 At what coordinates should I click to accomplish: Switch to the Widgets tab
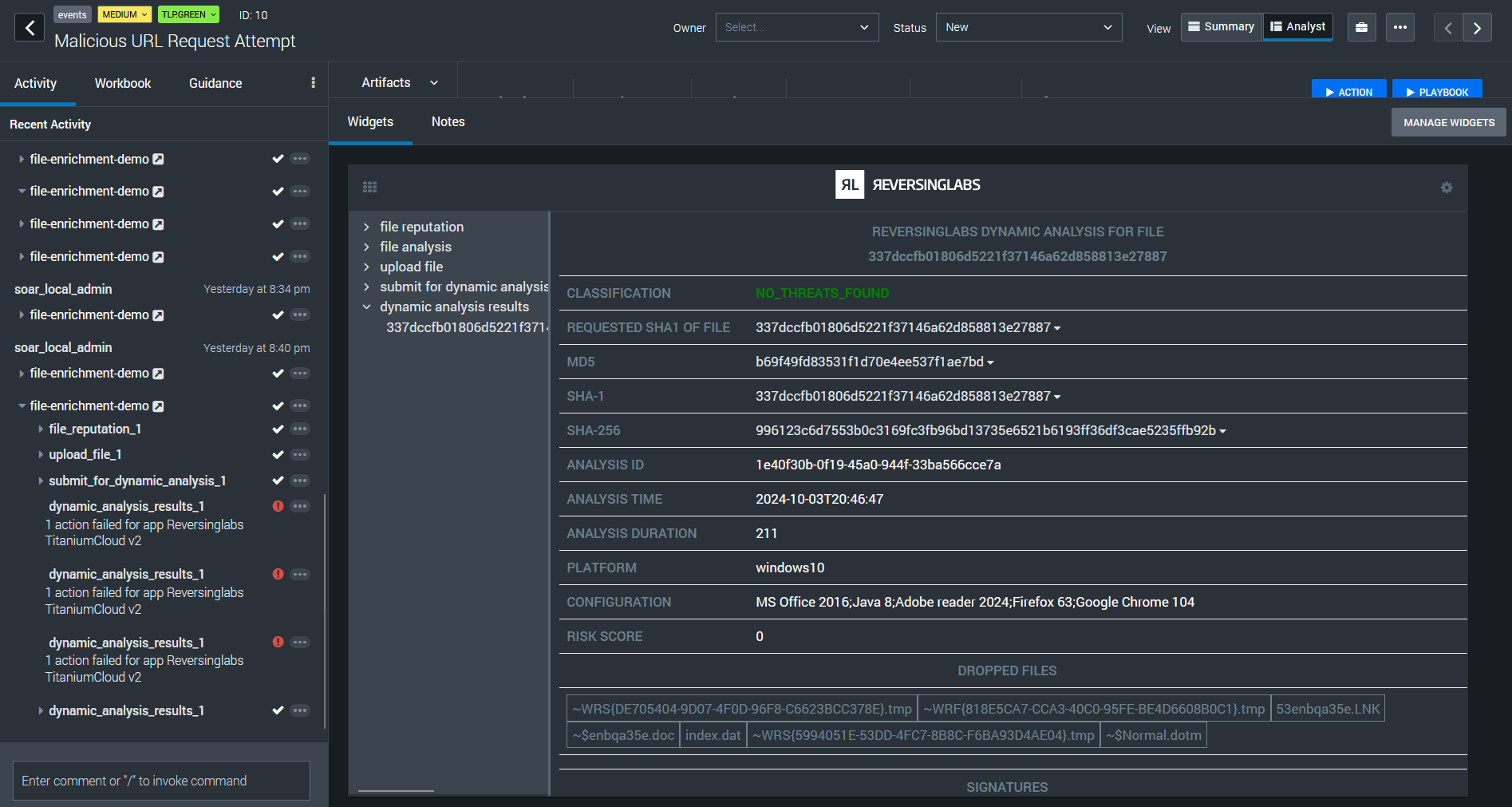[x=370, y=122]
